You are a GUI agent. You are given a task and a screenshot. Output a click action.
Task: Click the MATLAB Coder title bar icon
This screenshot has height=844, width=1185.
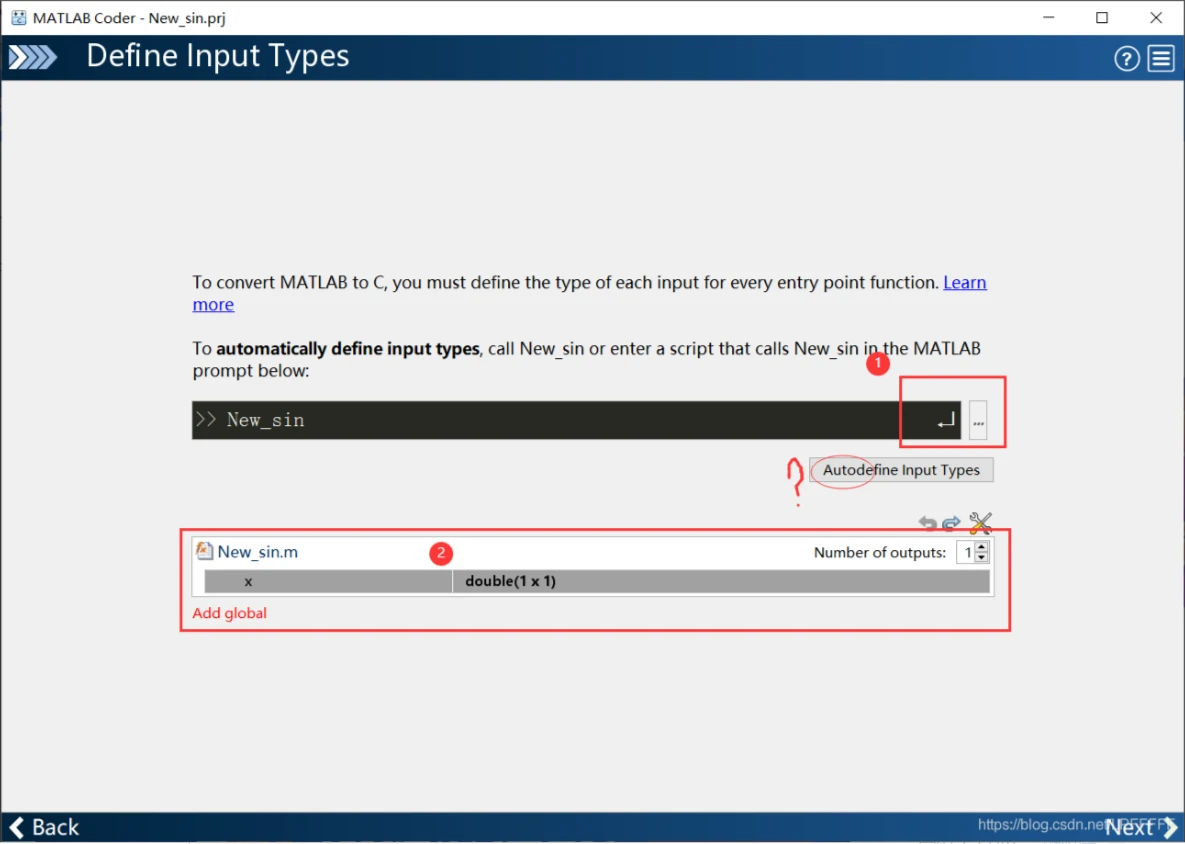(18, 17)
